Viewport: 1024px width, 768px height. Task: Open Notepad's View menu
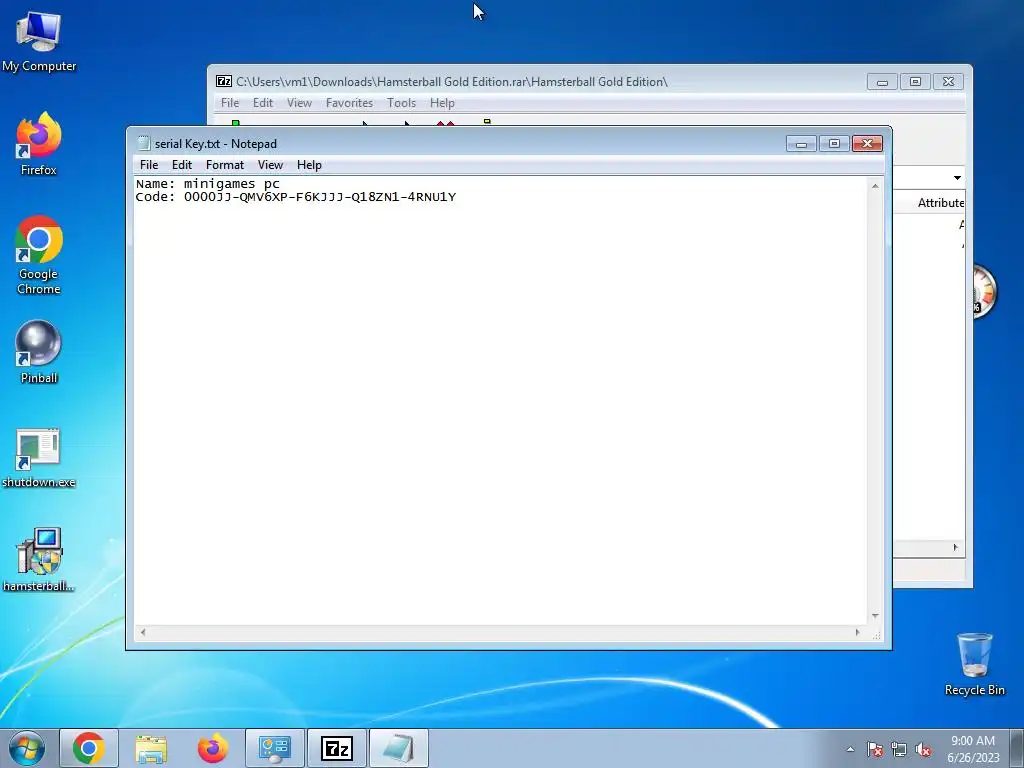270,165
